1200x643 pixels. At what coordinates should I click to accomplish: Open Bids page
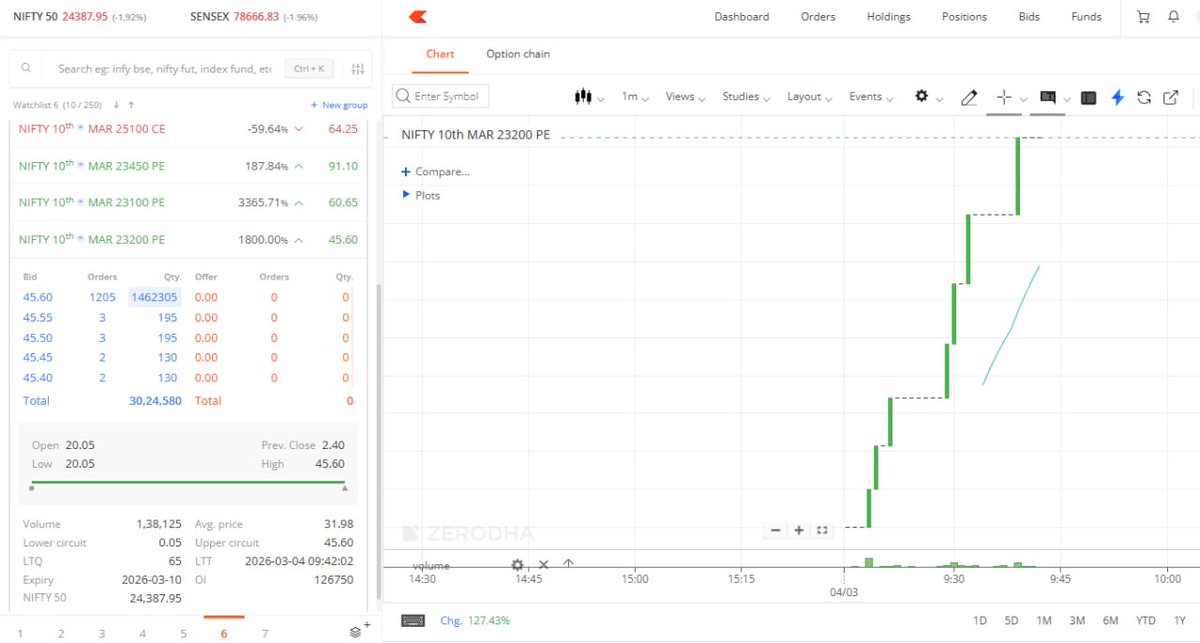[1029, 17]
